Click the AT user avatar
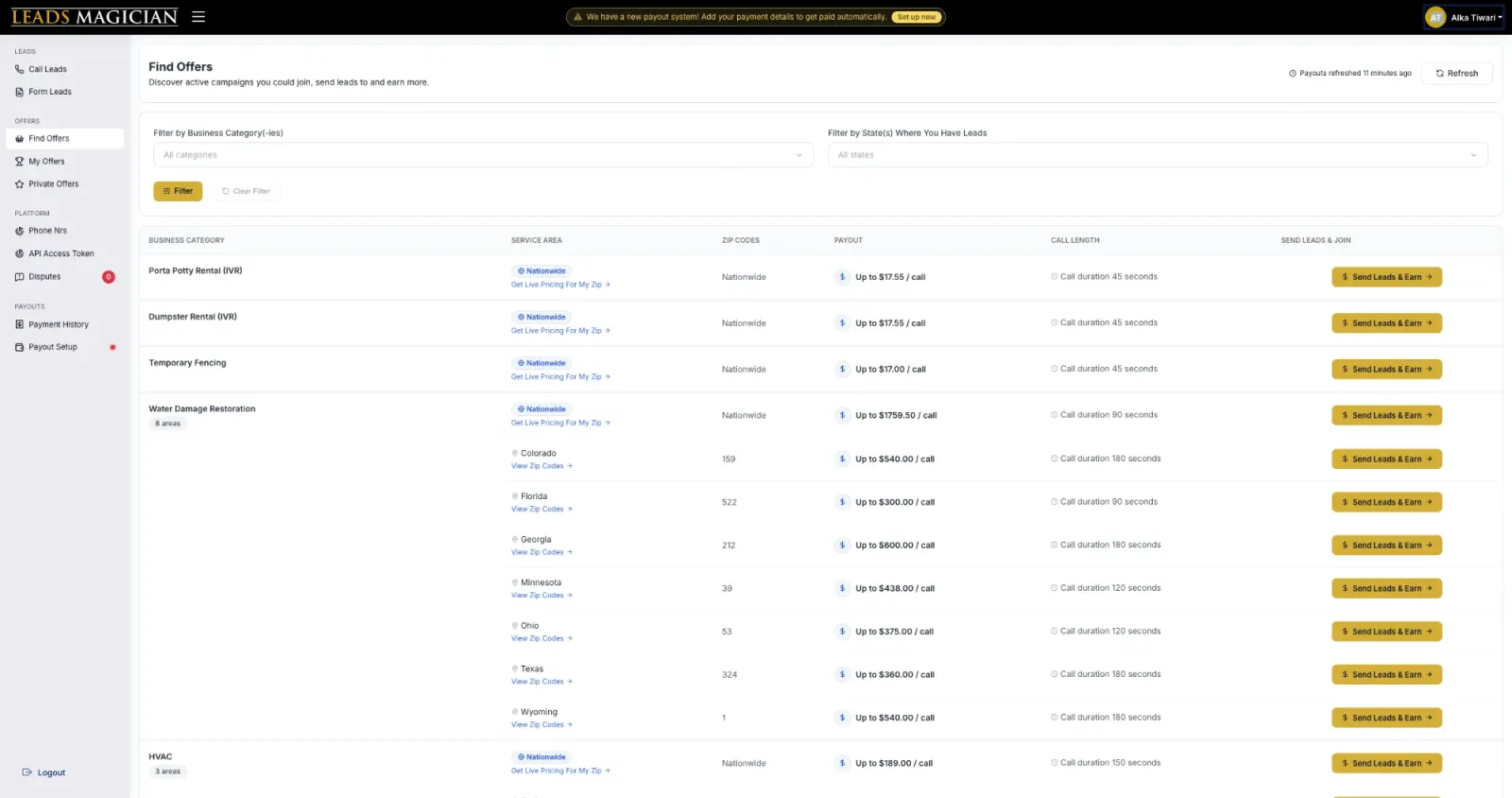 click(x=1435, y=17)
